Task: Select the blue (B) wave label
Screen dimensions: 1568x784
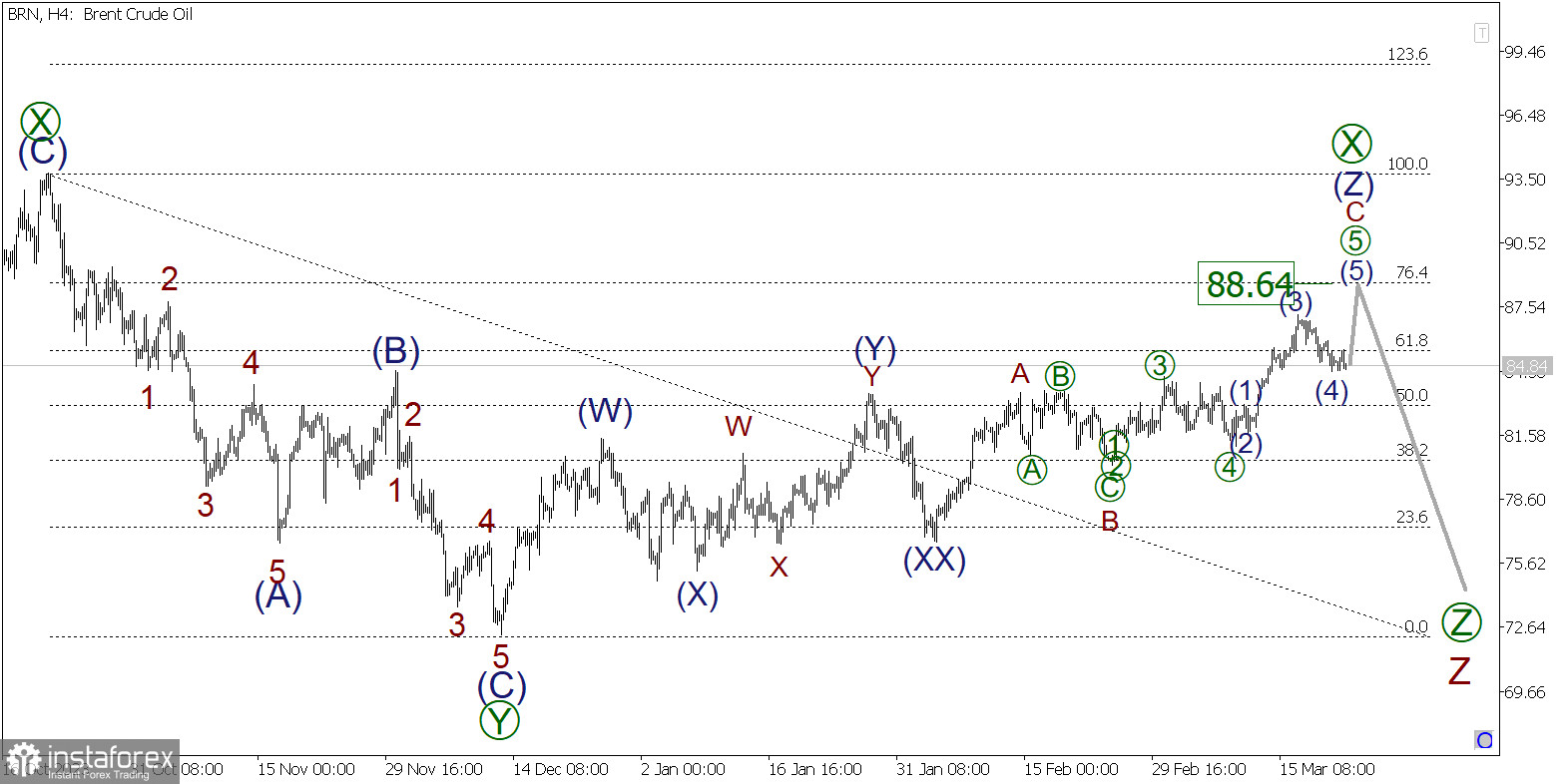Action: (x=395, y=351)
